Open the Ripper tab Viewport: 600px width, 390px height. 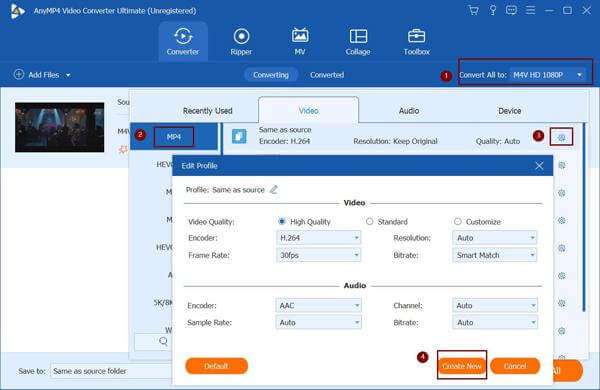click(x=241, y=41)
